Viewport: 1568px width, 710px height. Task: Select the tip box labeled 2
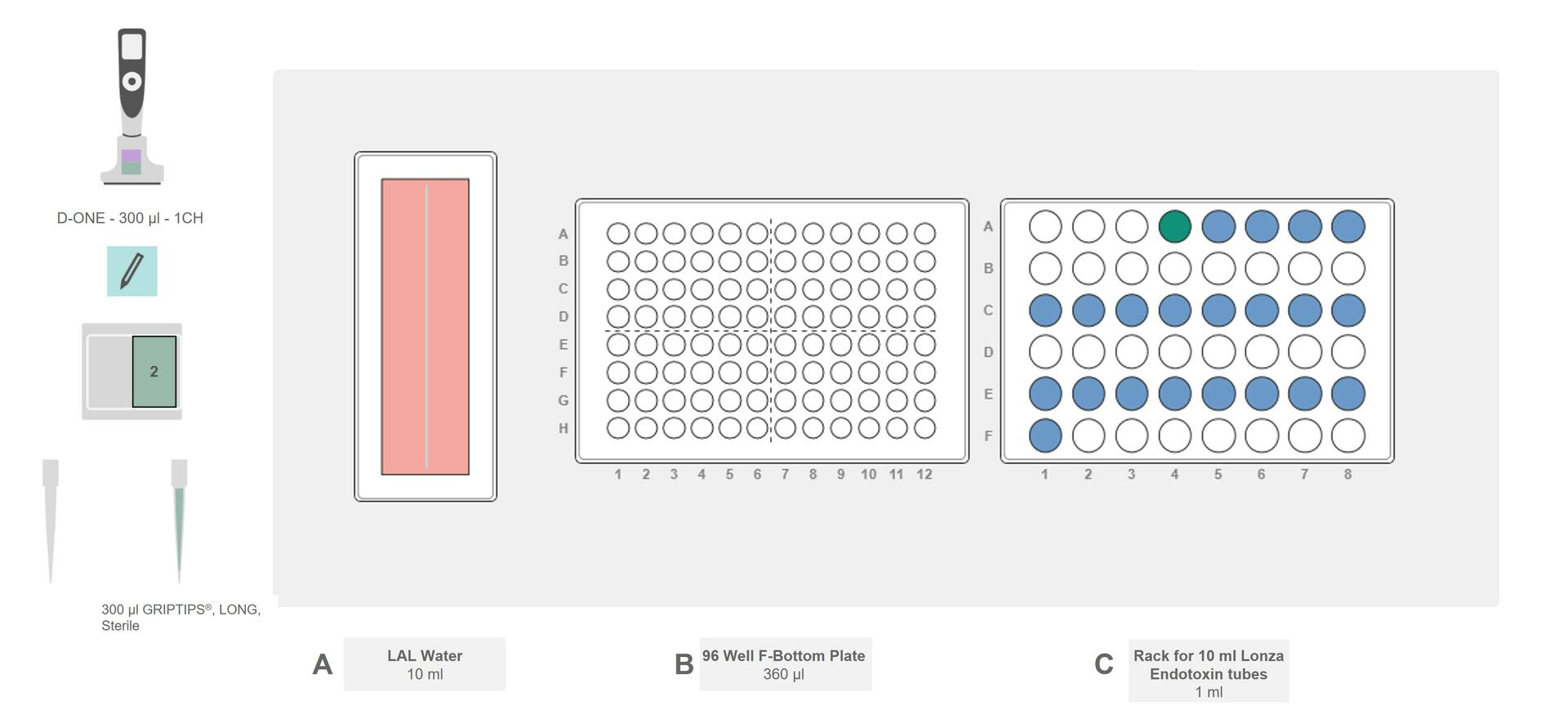pyautogui.click(x=154, y=372)
